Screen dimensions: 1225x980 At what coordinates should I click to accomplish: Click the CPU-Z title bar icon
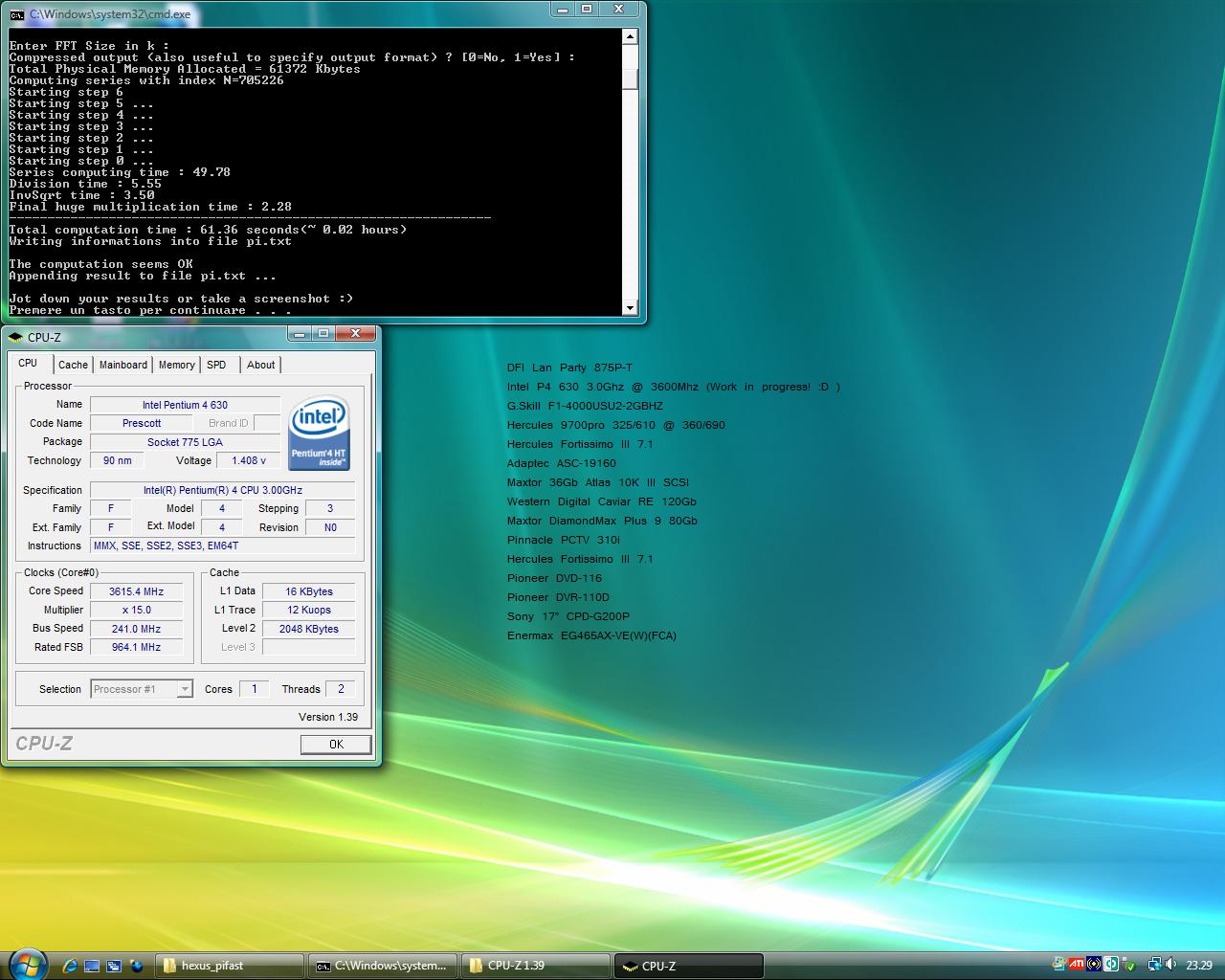15,337
